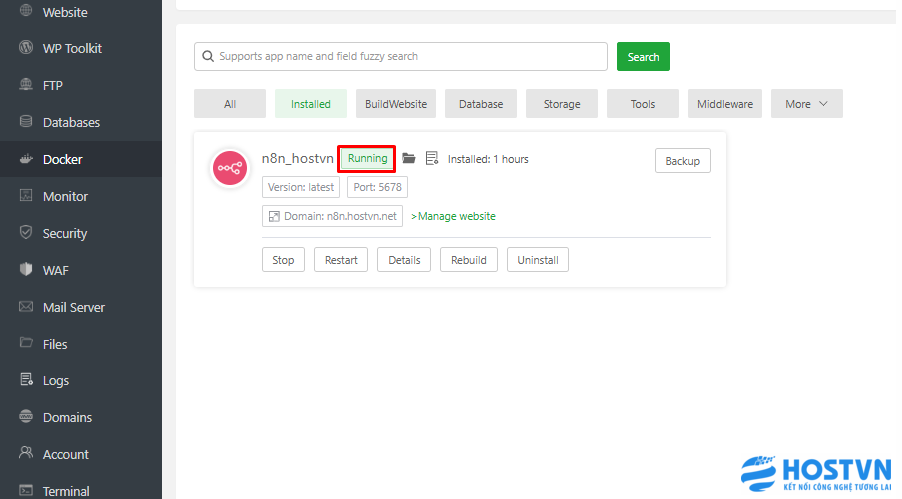Click the Website globe icon in sidebar
Image resolution: width=902 pixels, height=499 pixels.
pyautogui.click(x=26, y=11)
